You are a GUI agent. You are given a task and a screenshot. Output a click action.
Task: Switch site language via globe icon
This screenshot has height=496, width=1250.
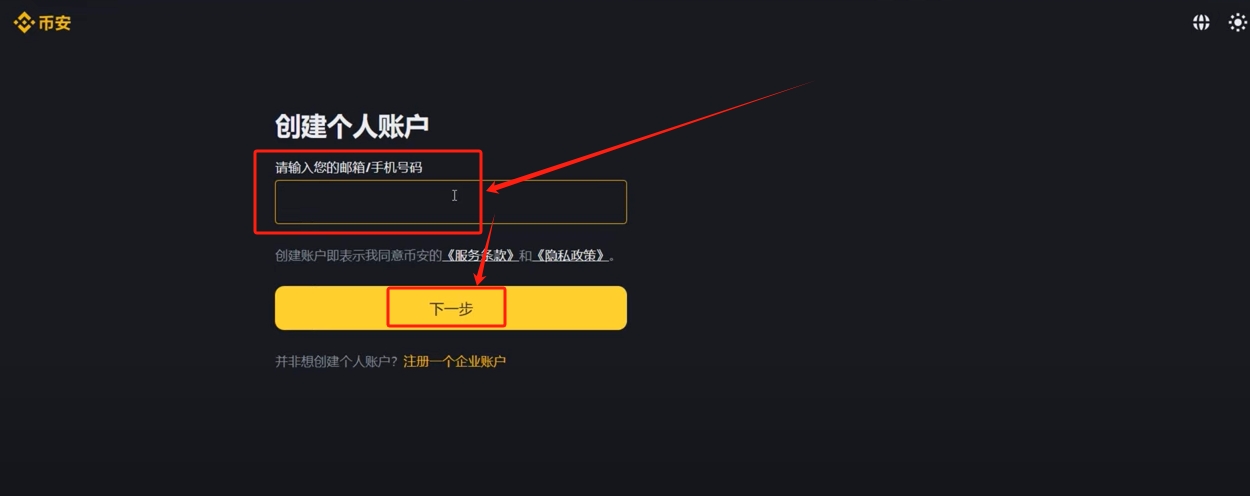coord(1201,22)
